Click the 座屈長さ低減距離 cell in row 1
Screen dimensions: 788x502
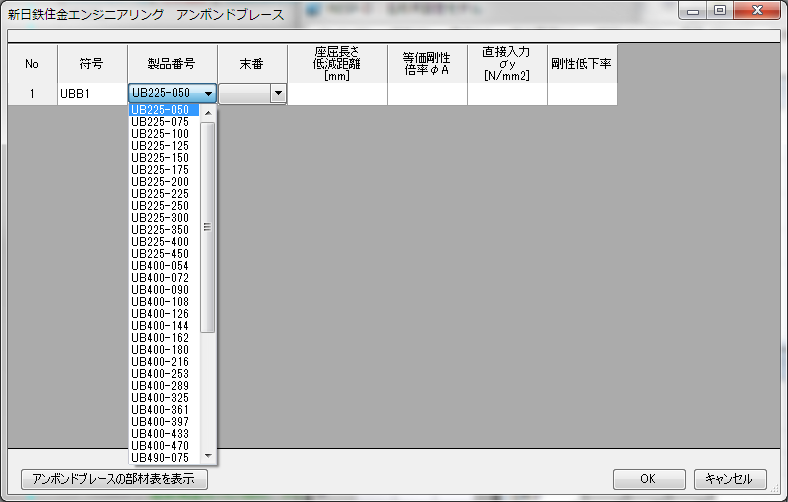[x=337, y=94]
